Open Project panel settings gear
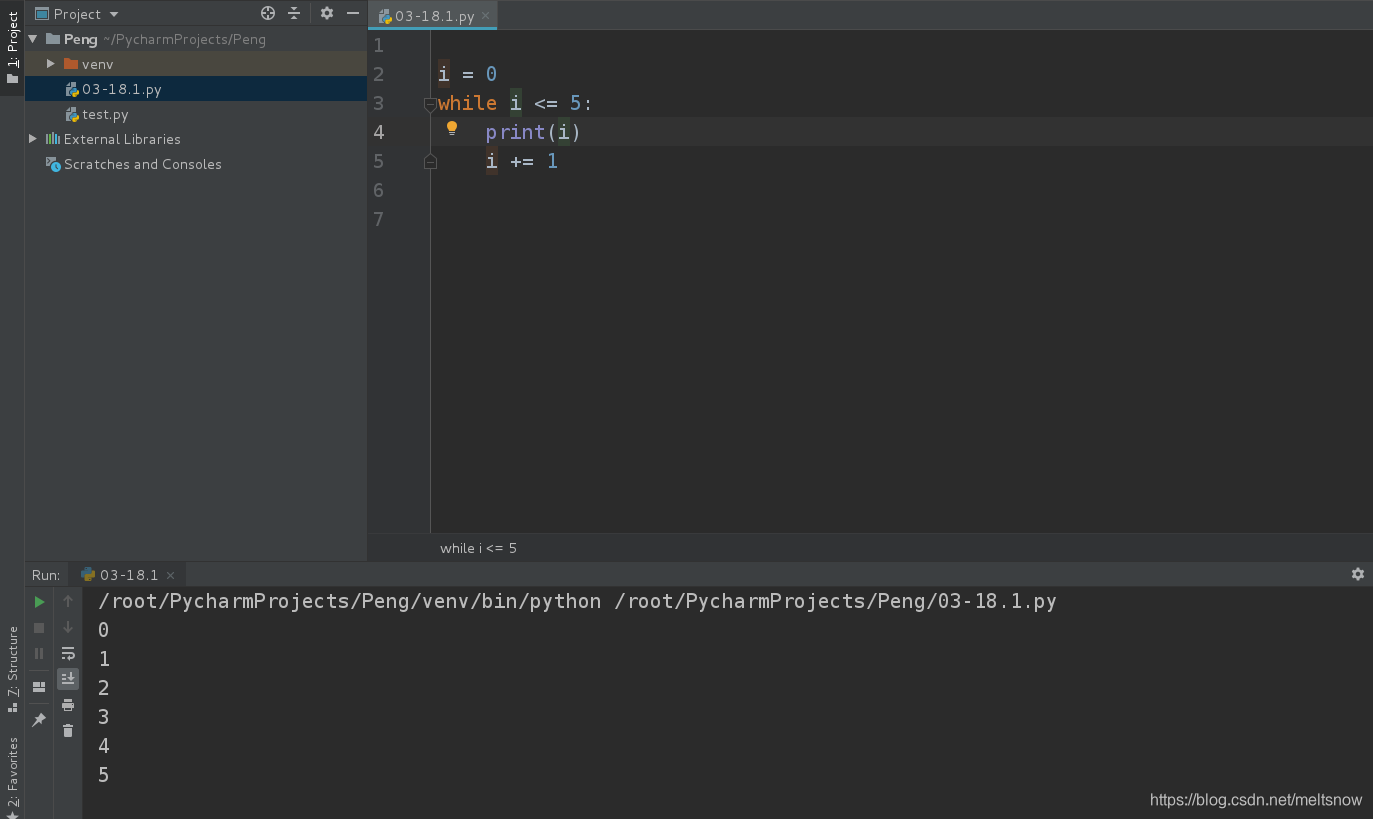1373x819 pixels. 326,13
